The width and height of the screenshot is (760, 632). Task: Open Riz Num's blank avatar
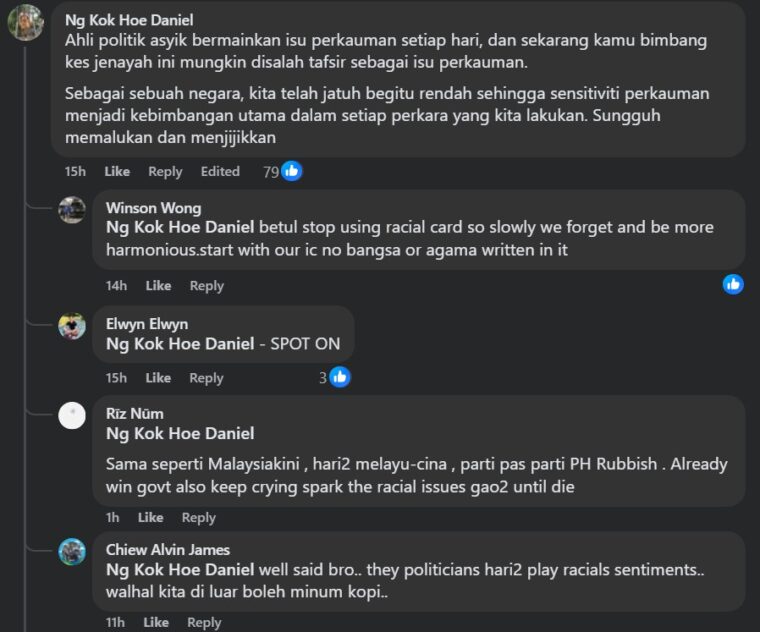(72, 416)
